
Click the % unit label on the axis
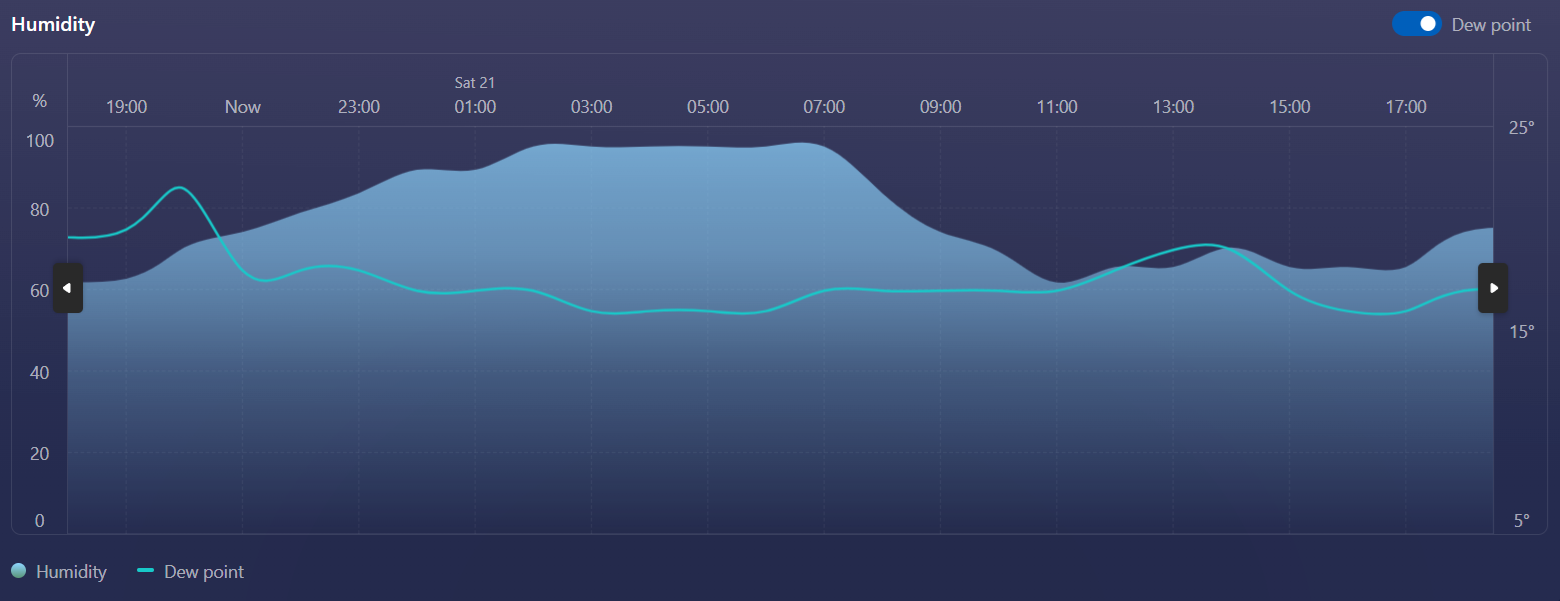[x=40, y=101]
